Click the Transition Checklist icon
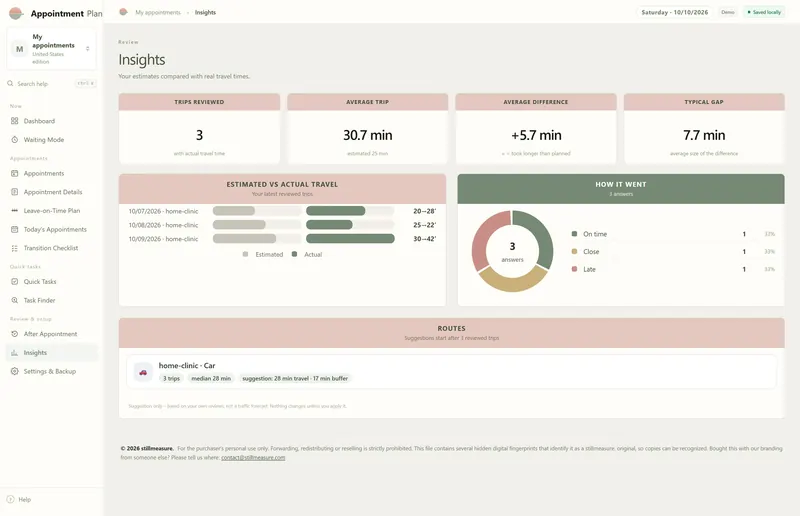The height and width of the screenshot is (516, 800). pos(14,248)
